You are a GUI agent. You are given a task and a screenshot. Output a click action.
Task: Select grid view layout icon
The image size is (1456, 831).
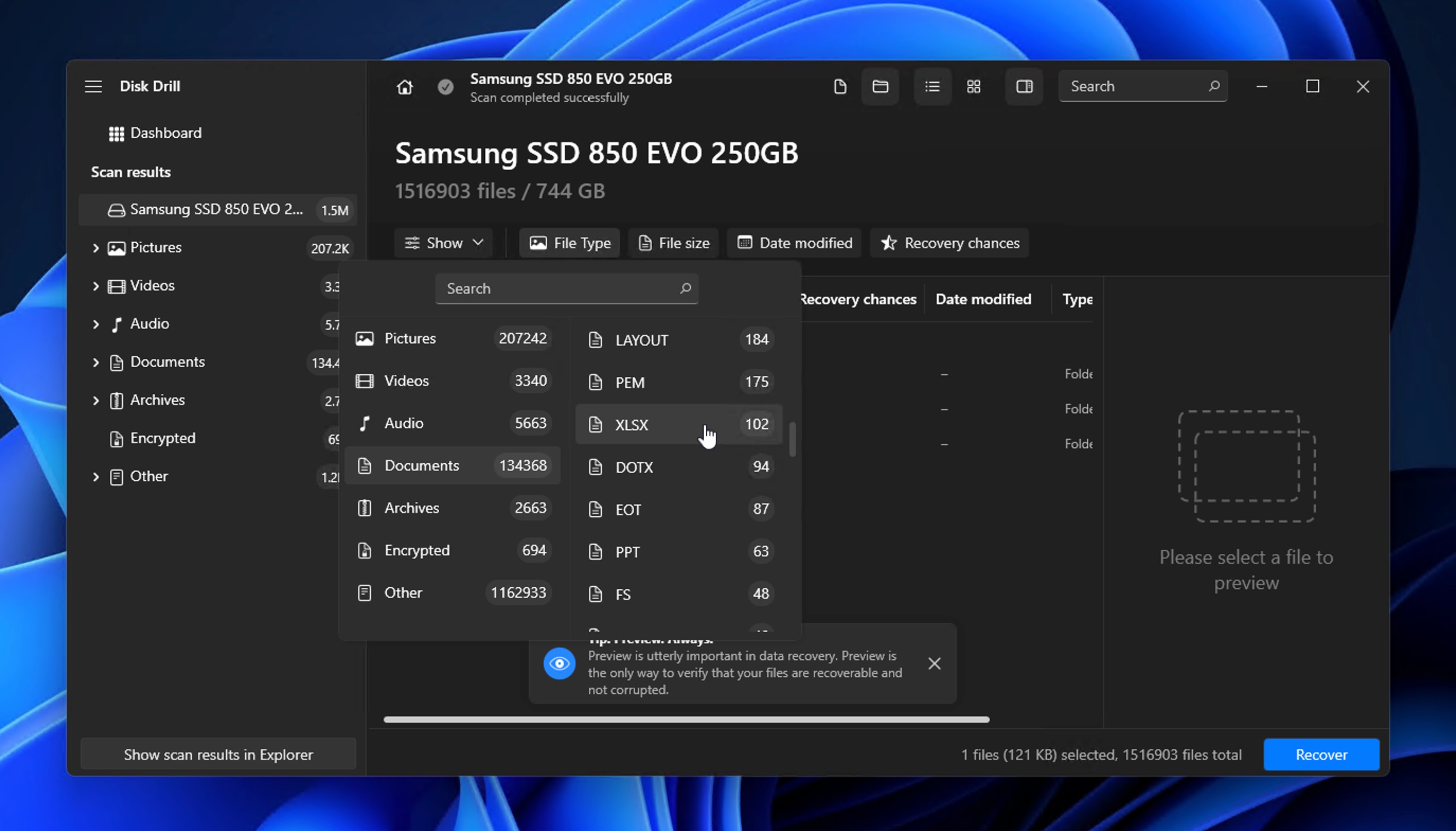pyautogui.click(x=974, y=86)
